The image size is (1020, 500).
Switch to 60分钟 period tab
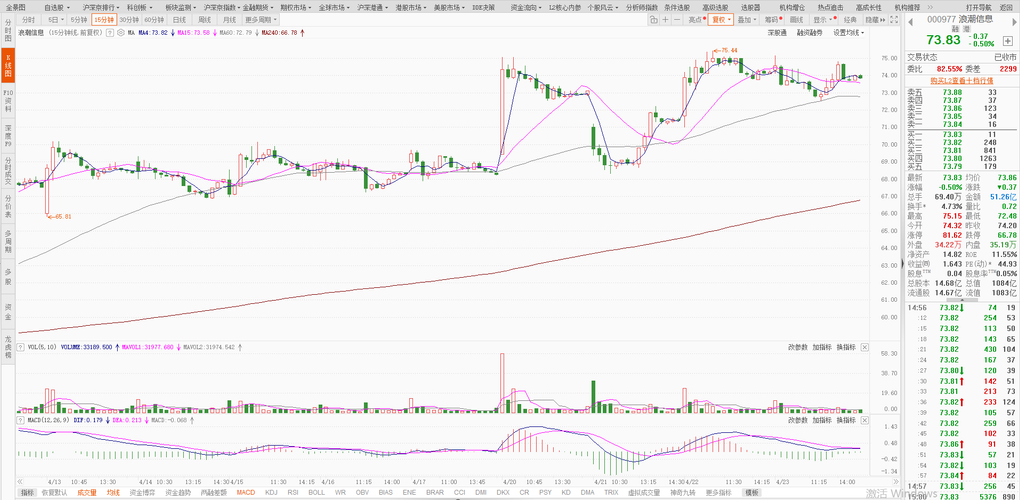[x=155, y=20]
